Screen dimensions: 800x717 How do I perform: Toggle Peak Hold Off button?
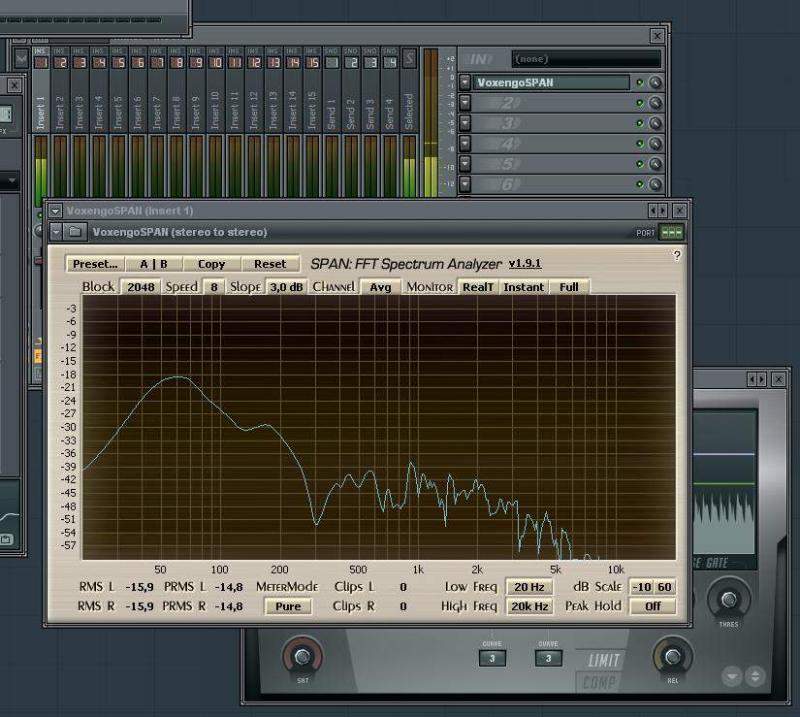(x=652, y=606)
